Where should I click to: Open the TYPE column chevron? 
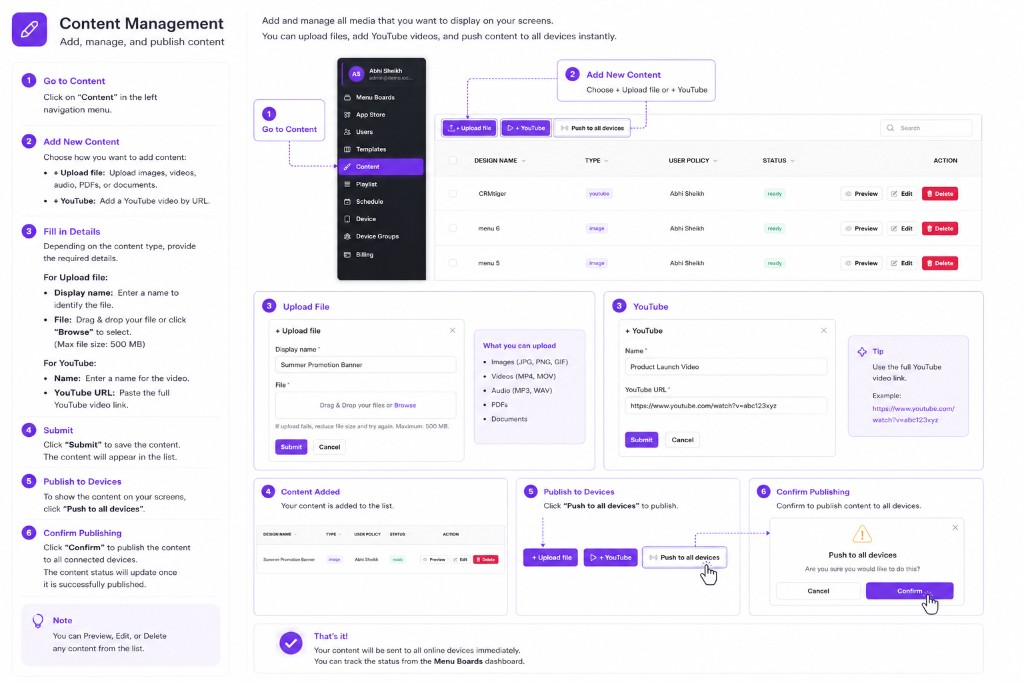click(x=606, y=161)
